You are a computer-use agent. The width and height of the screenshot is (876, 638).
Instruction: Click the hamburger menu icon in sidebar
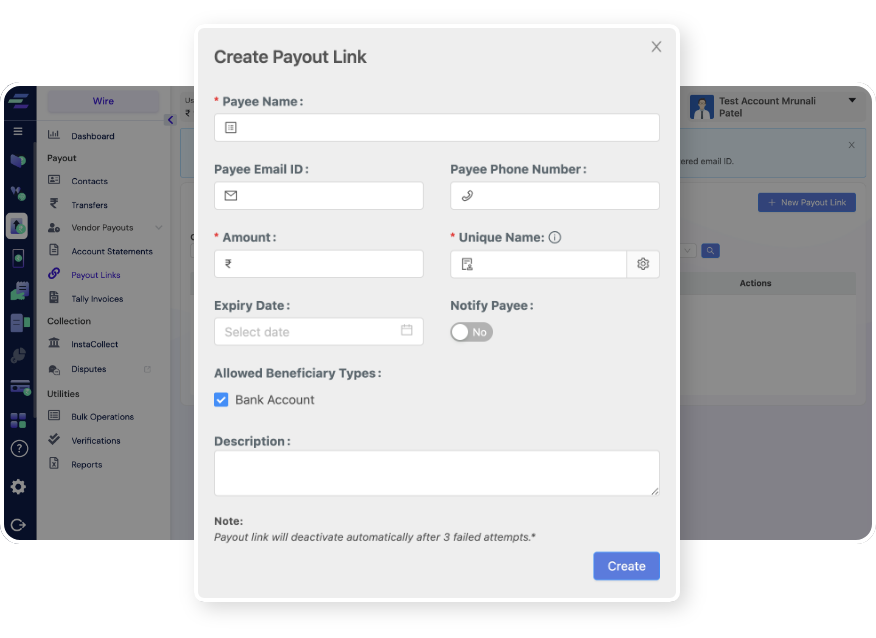[x=18, y=132]
